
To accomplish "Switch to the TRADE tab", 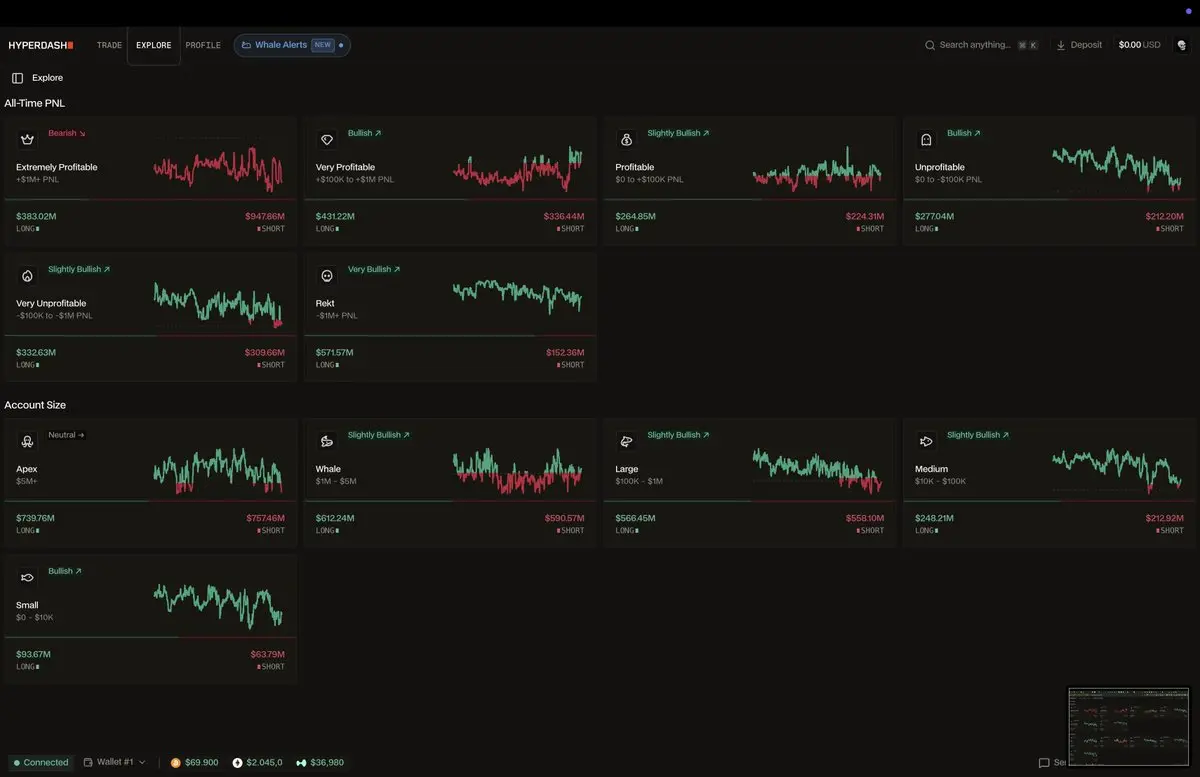I will tap(109, 45).
